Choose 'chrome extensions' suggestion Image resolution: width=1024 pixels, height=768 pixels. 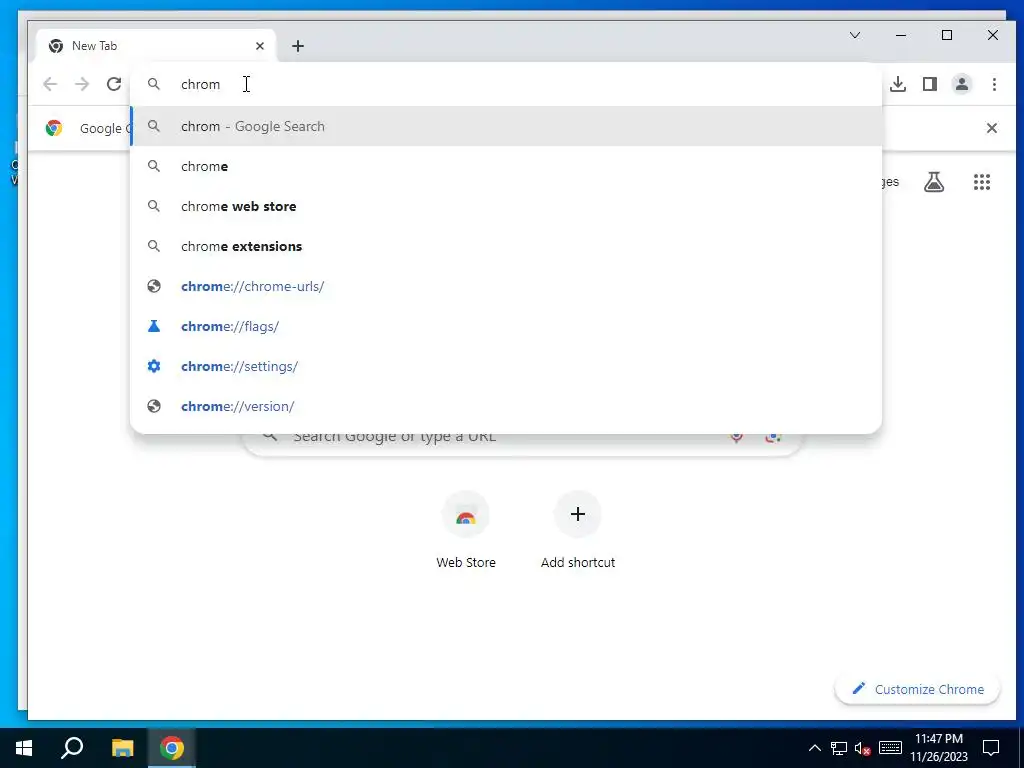click(506, 246)
